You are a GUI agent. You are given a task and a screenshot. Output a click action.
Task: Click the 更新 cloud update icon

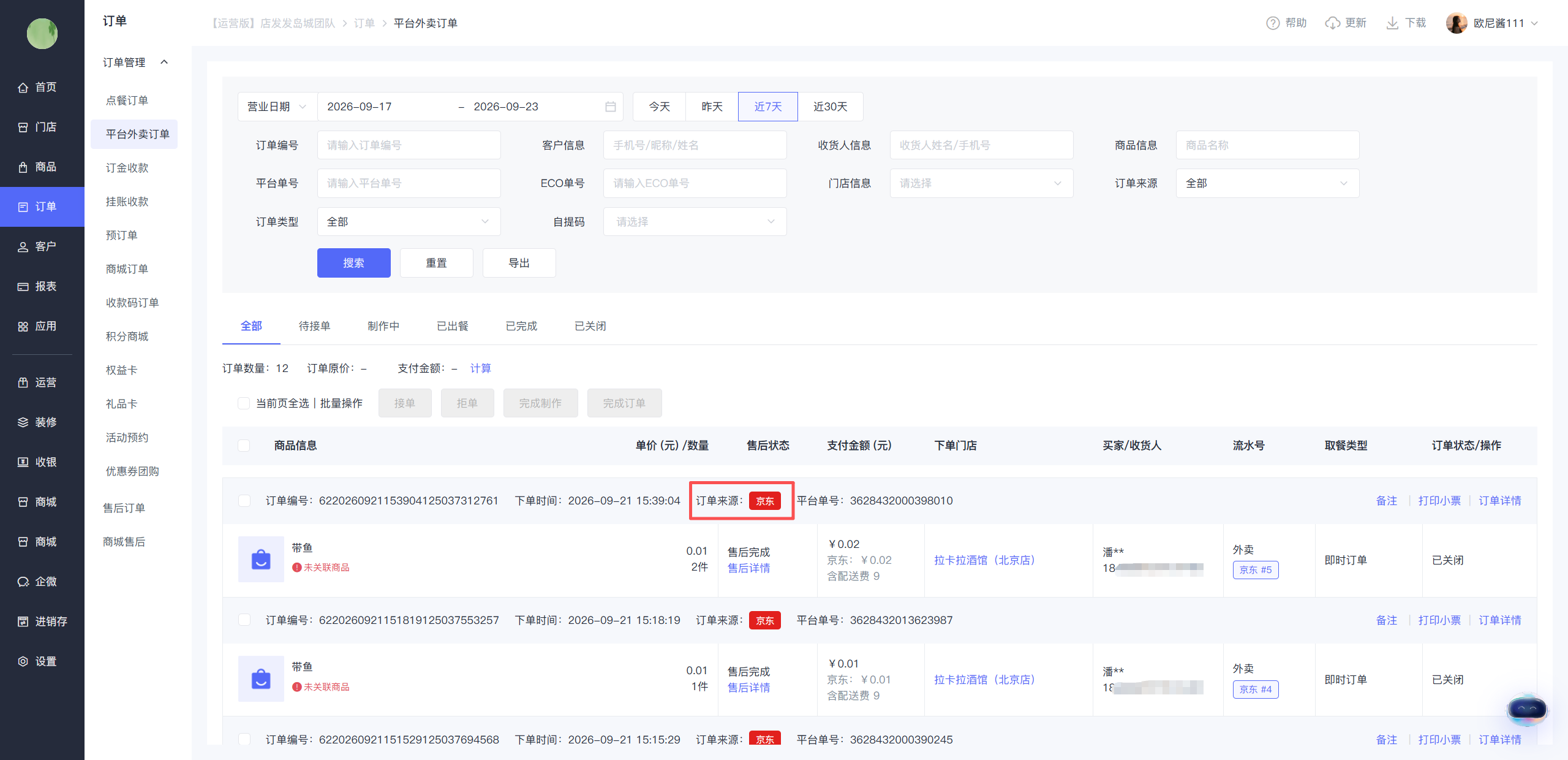tap(1332, 23)
